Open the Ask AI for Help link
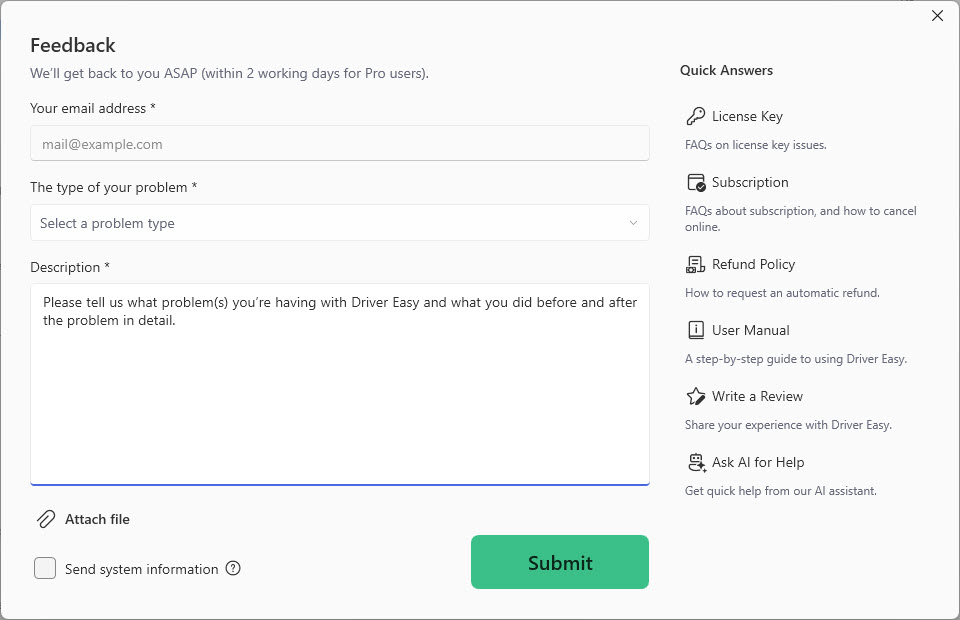960x620 pixels. [x=758, y=462]
